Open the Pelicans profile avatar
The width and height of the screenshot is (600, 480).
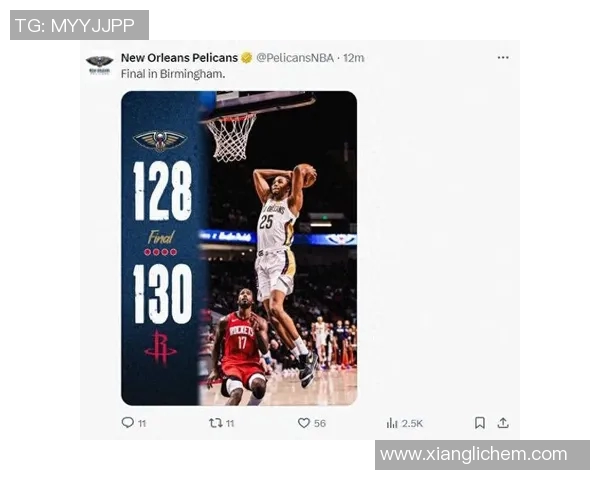click(99, 64)
